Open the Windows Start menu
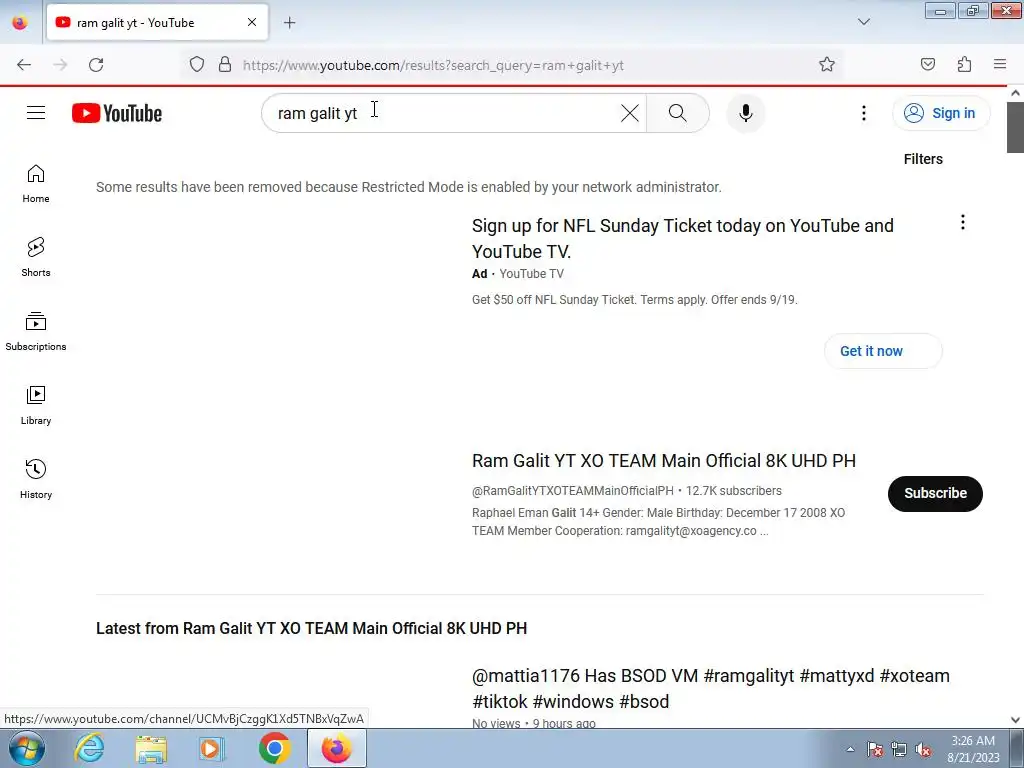This screenshot has width=1024, height=768. [27, 748]
